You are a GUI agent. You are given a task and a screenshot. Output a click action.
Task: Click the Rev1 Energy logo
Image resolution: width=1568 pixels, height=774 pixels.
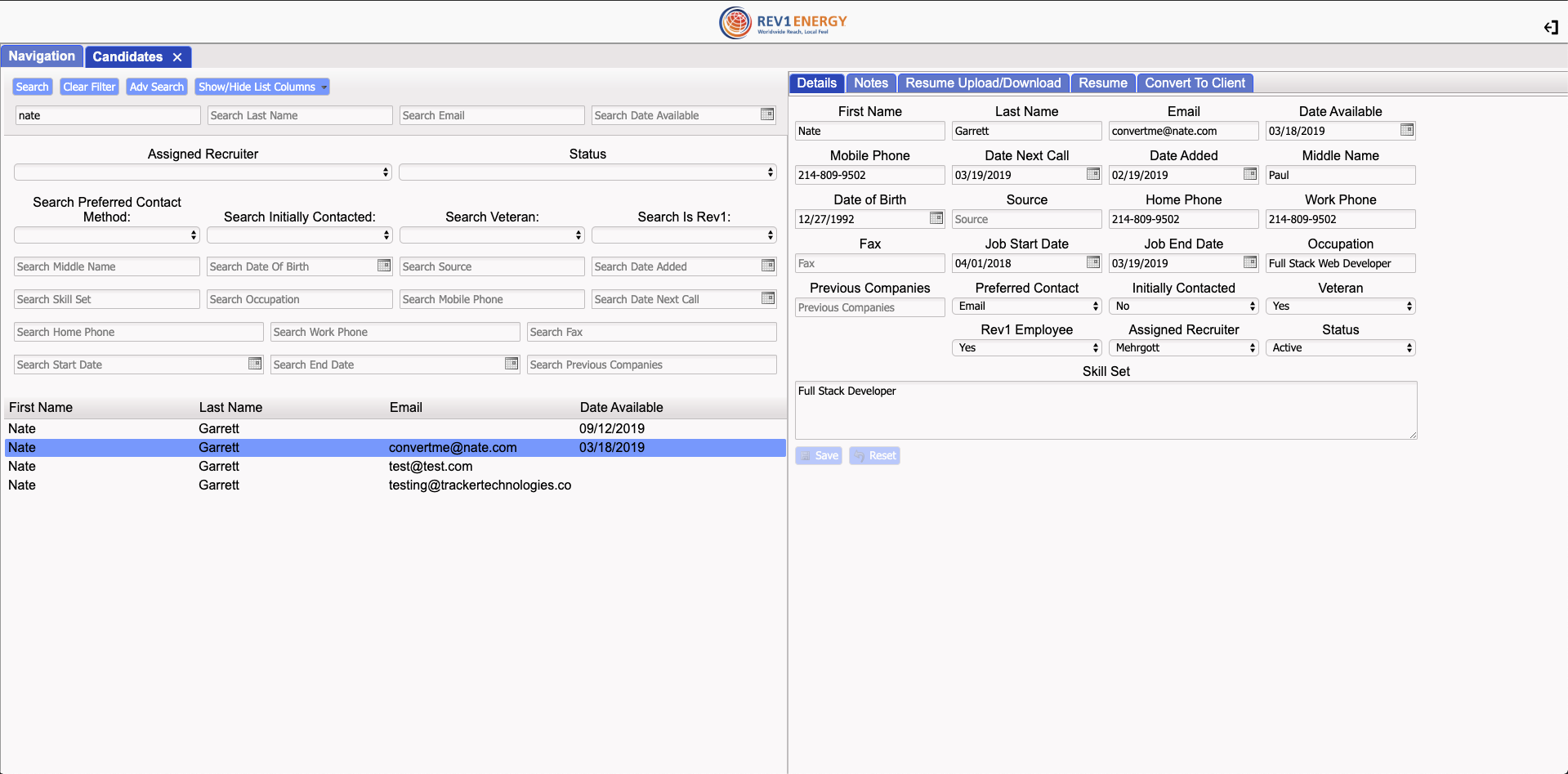(783, 23)
